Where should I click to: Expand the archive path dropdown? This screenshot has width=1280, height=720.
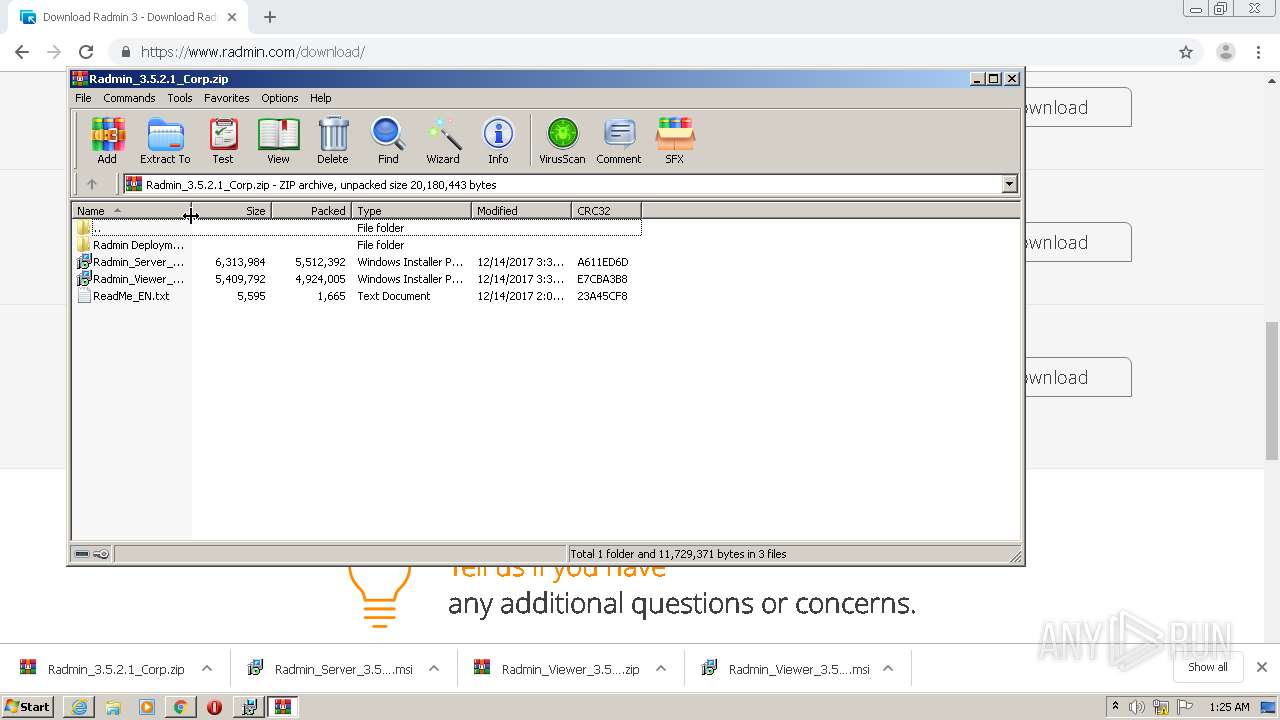(x=1009, y=184)
